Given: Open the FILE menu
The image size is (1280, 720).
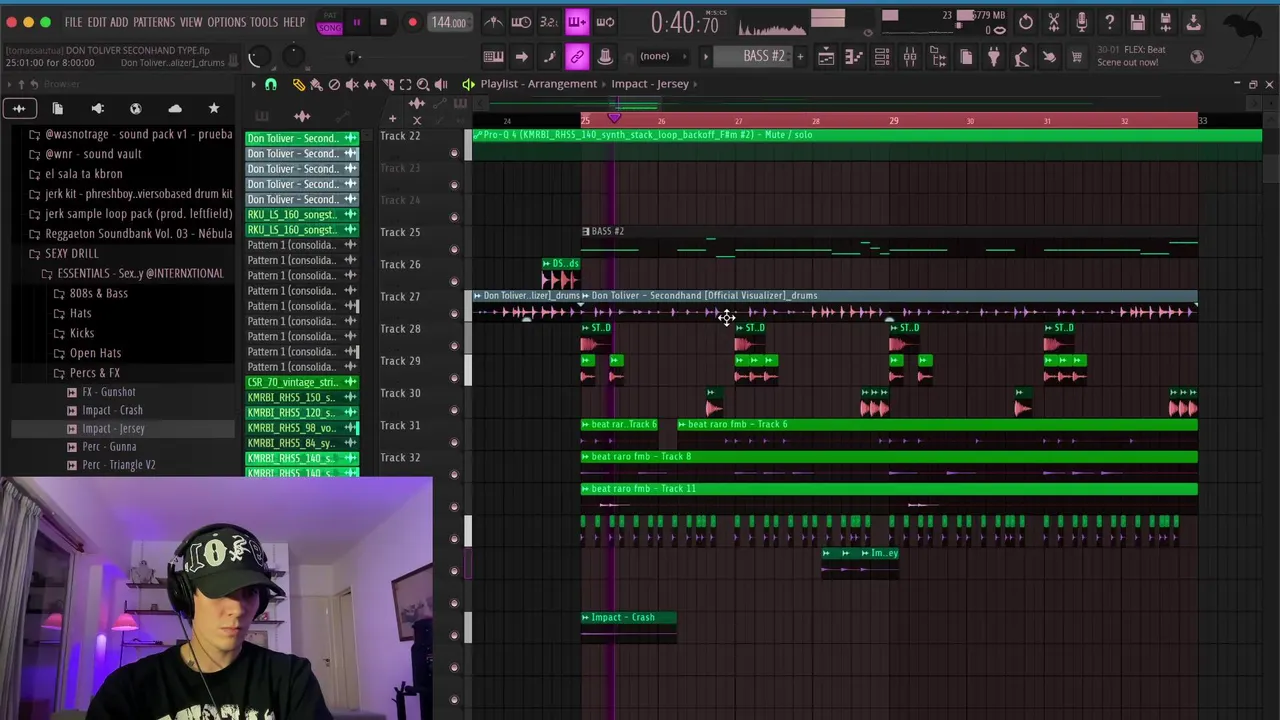Looking at the screenshot, I should [73, 22].
